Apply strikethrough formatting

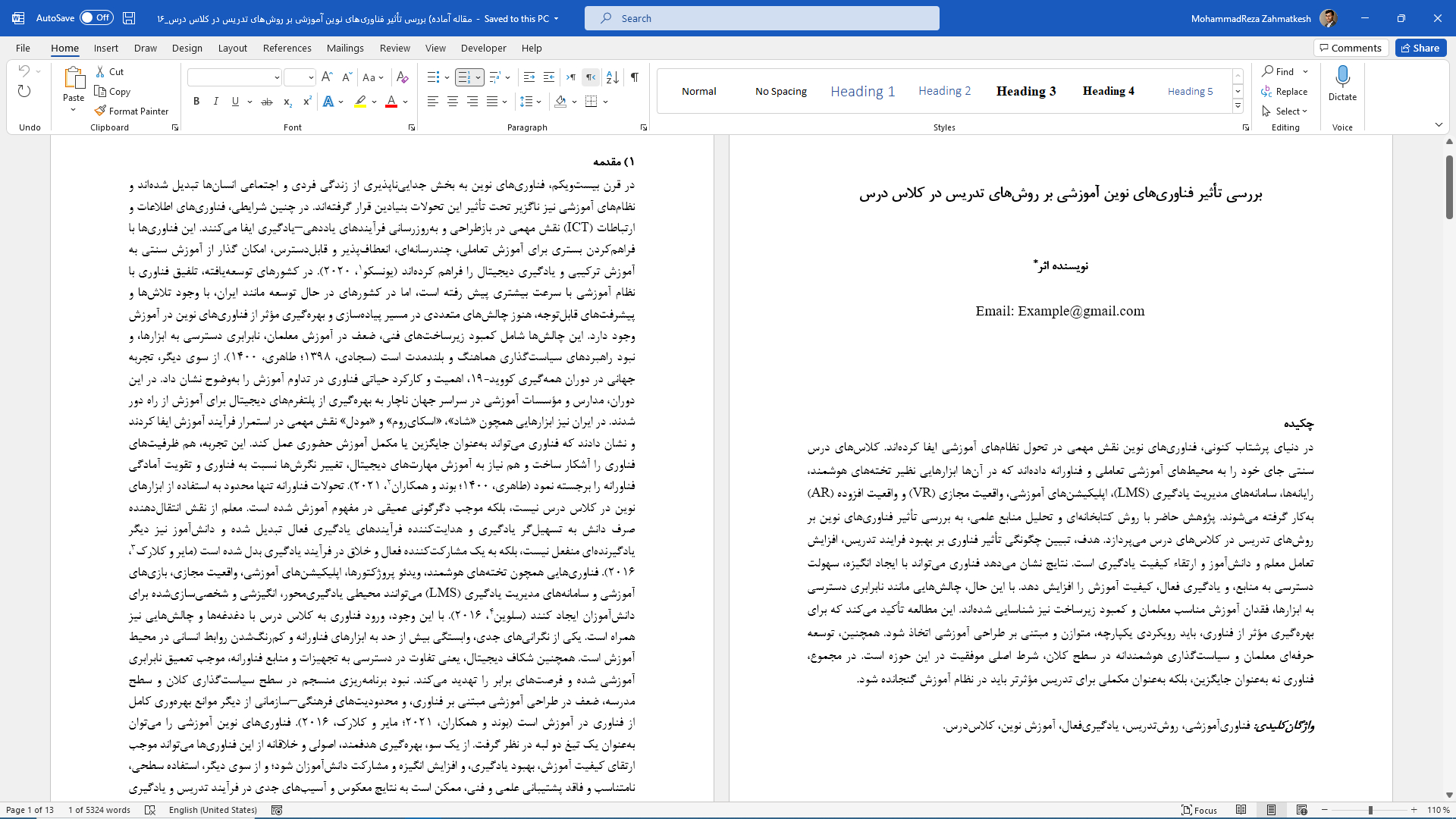tap(267, 102)
